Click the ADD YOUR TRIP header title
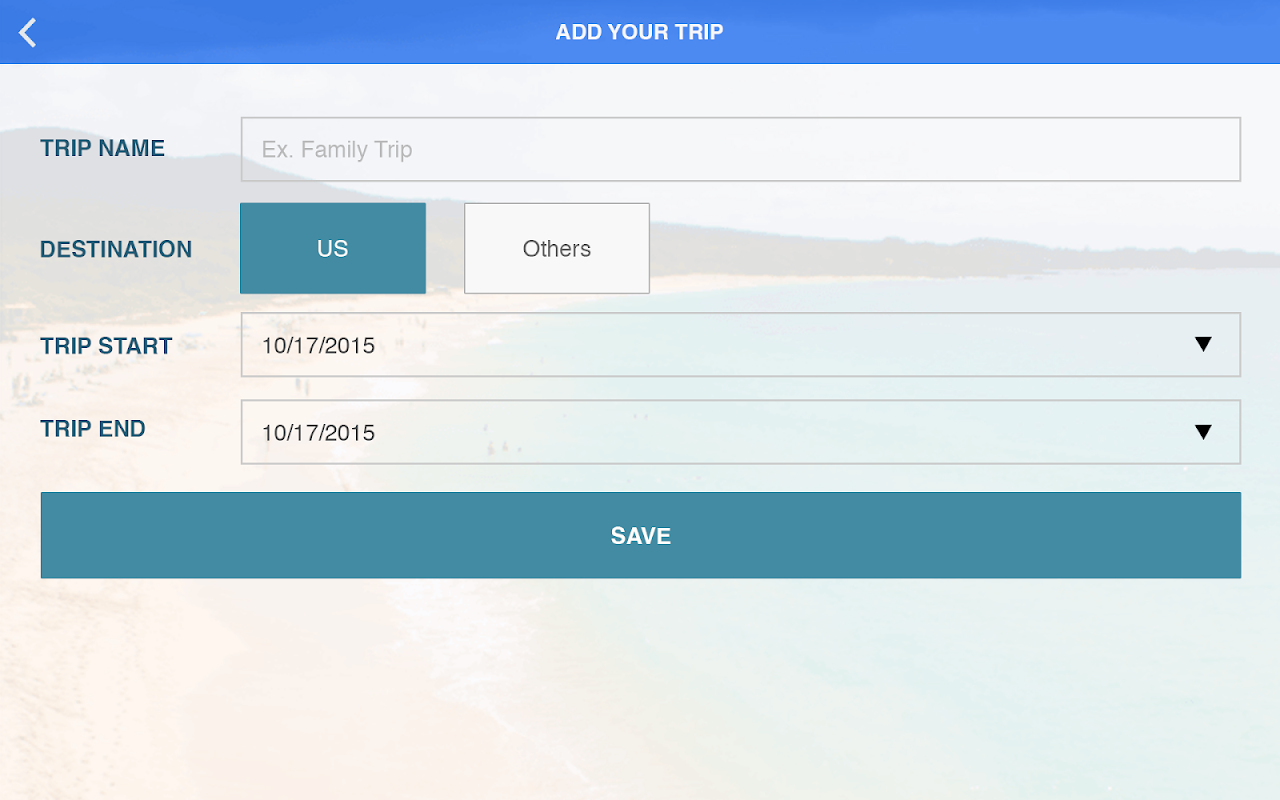Viewport: 1280px width, 800px height. (639, 32)
